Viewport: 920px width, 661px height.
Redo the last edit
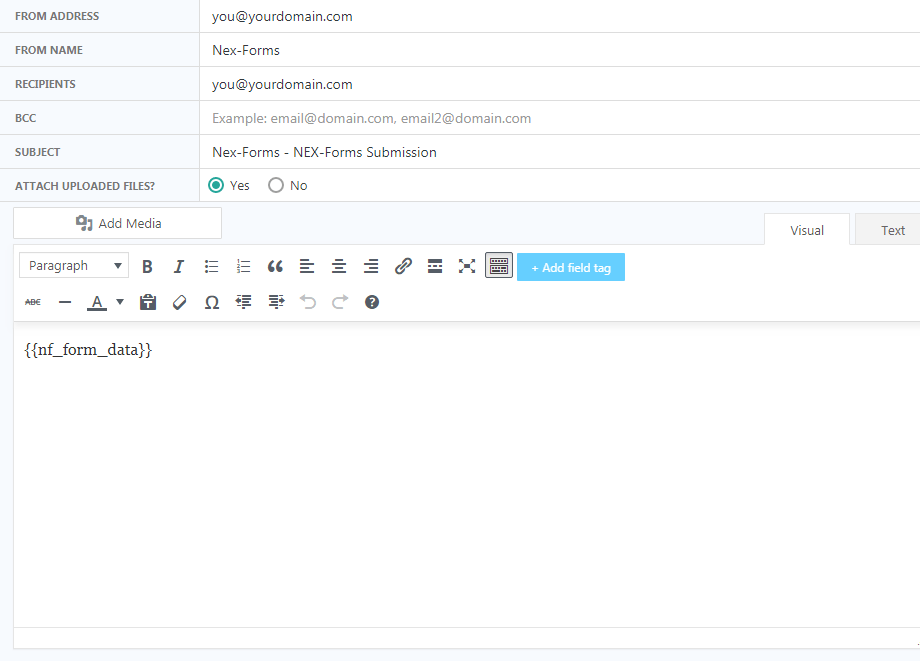point(340,302)
